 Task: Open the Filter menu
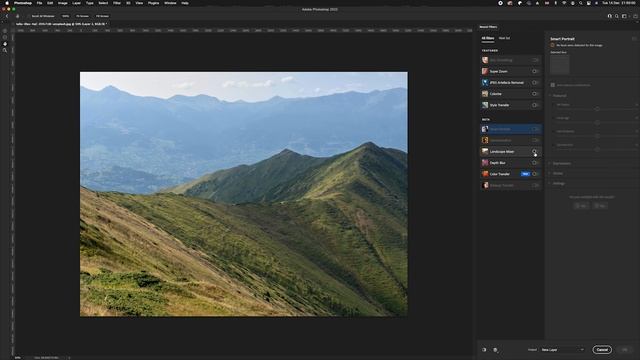tap(117, 3)
